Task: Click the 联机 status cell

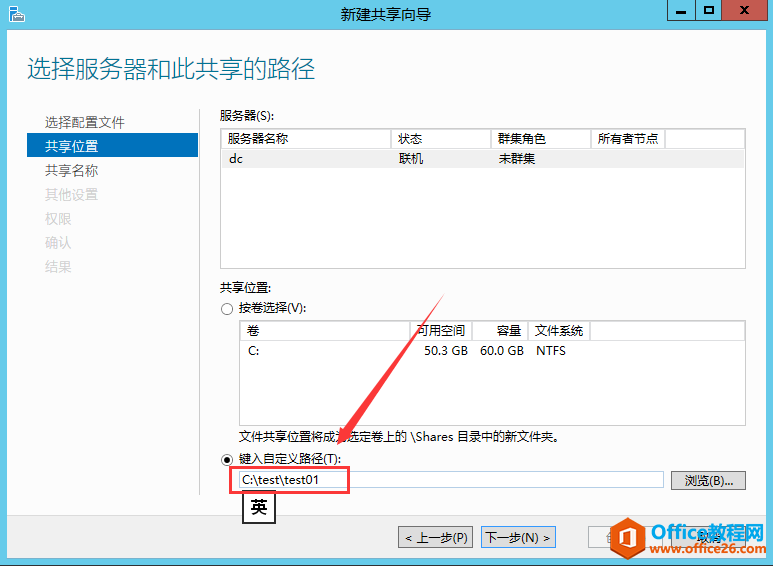Action: pyautogui.click(x=411, y=159)
